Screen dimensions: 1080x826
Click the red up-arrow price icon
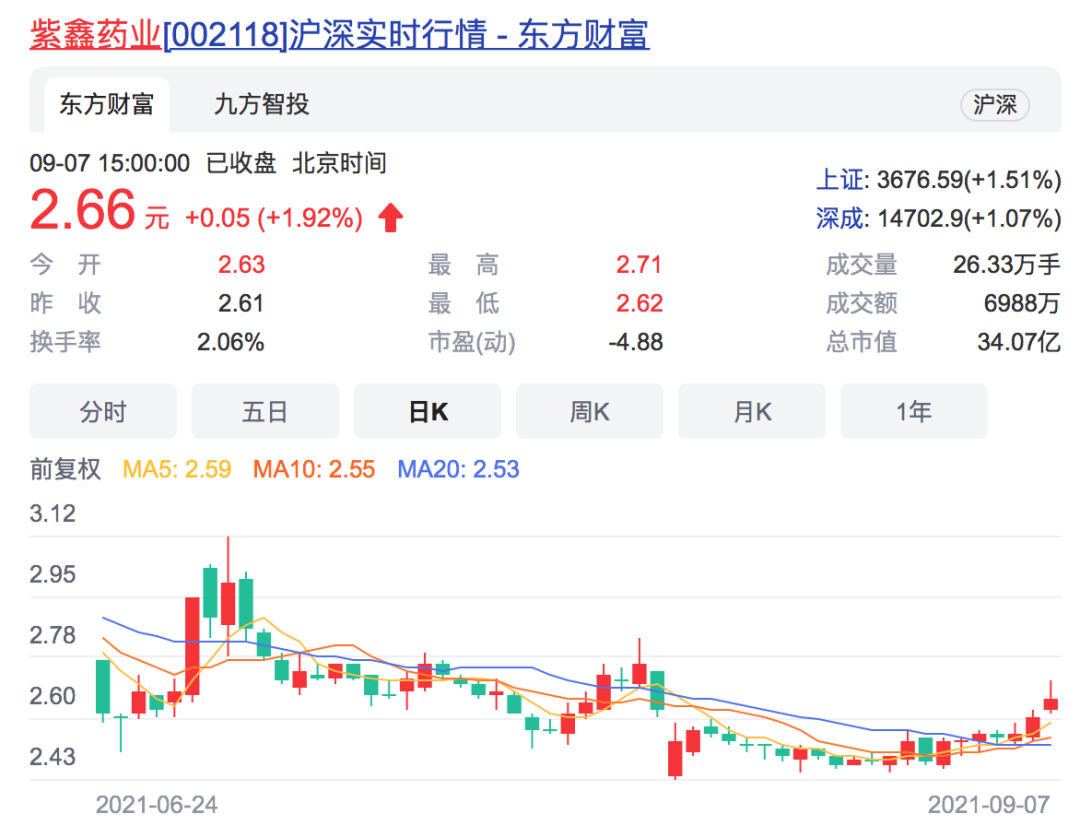pyautogui.click(x=390, y=218)
